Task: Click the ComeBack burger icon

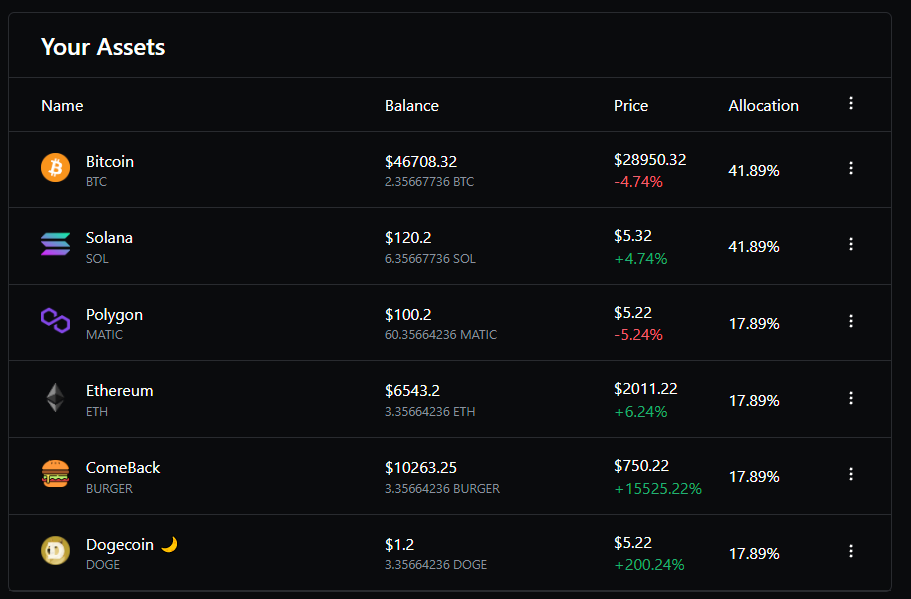Action: point(55,474)
